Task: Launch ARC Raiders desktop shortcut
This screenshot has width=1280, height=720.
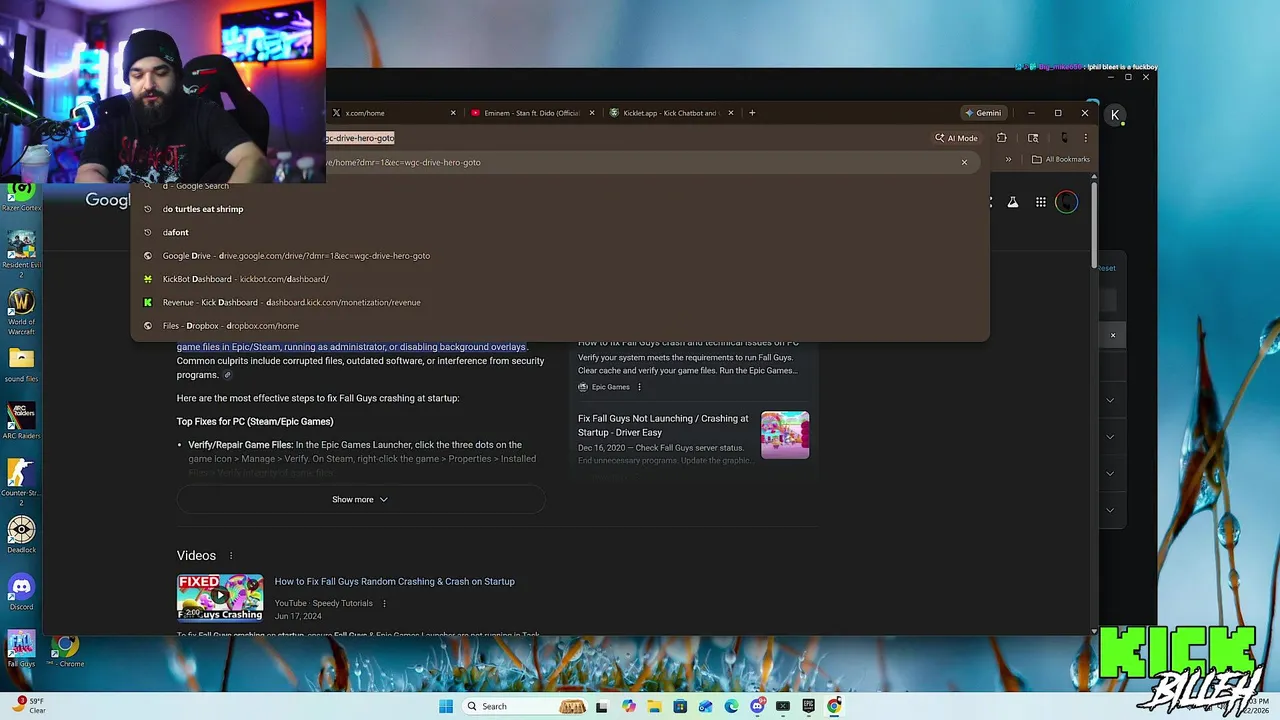Action: click(x=21, y=422)
